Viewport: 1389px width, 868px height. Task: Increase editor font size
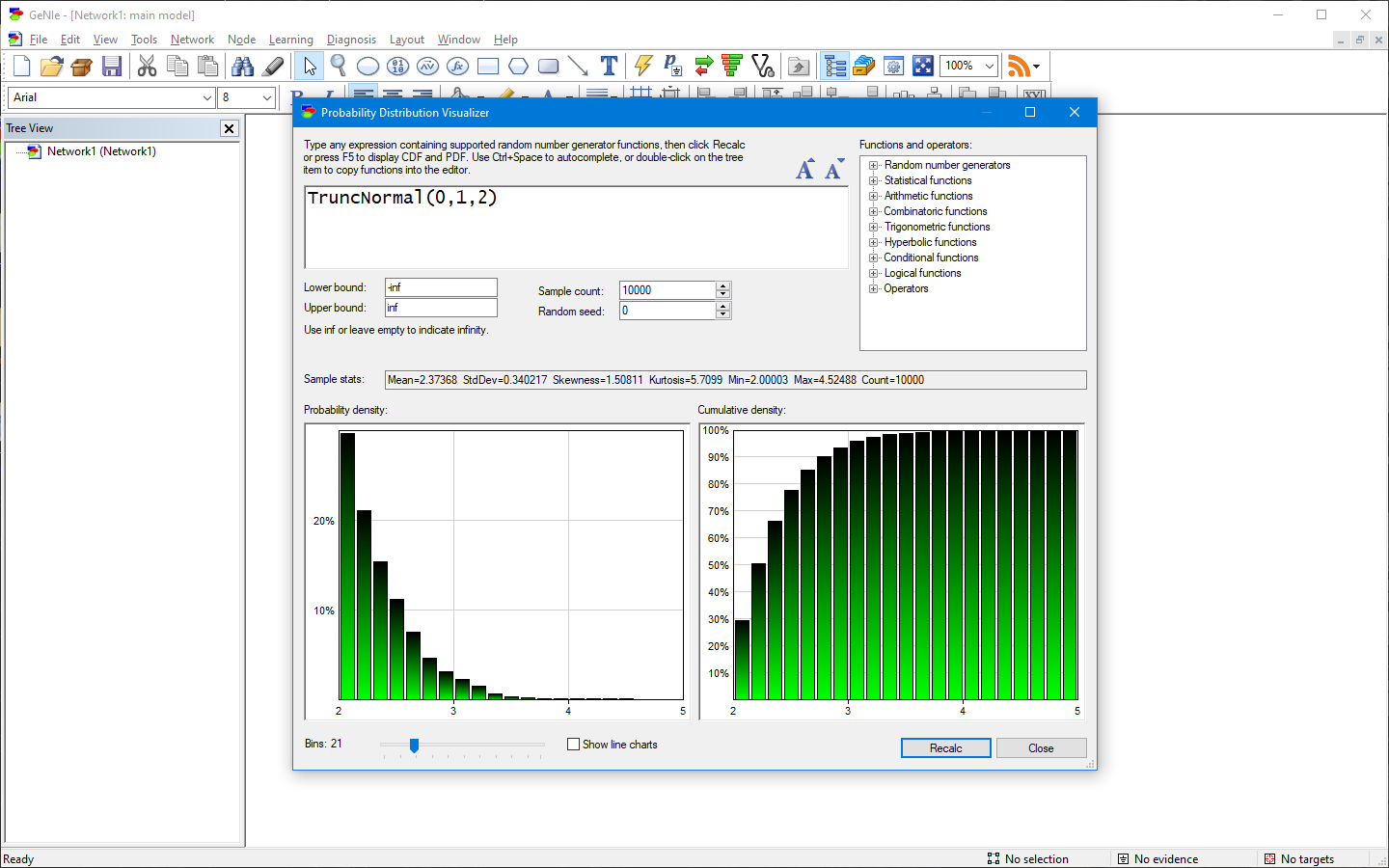pyautogui.click(x=805, y=169)
